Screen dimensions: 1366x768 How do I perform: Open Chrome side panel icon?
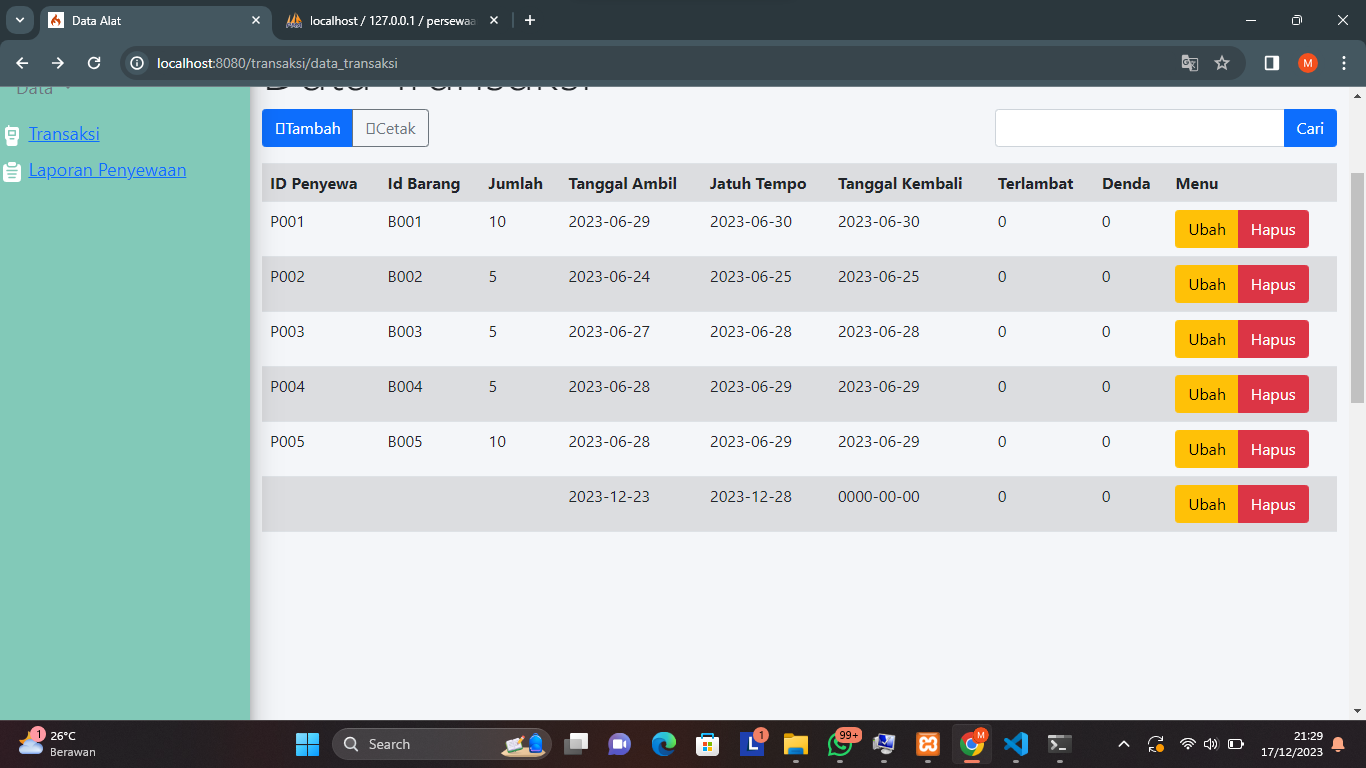click(x=1271, y=63)
